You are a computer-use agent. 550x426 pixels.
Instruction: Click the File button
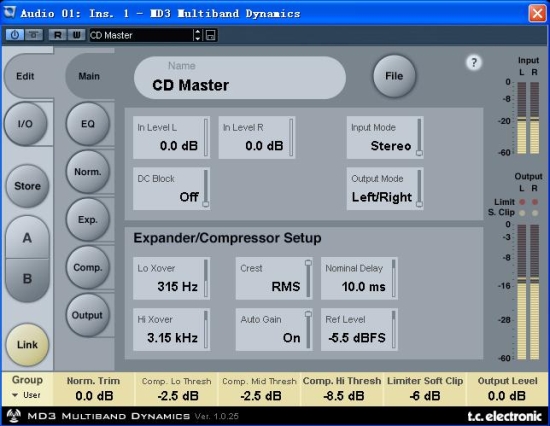click(x=394, y=76)
